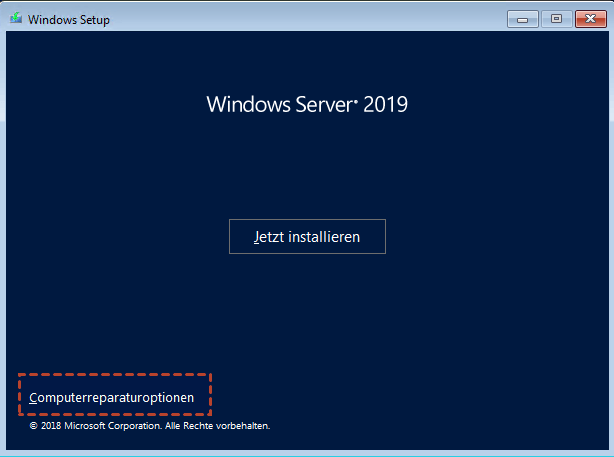614x457 pixels.
Task: Click the Windows Setup title bar icon
Action: pyautogui.click(x=16, y=18)
